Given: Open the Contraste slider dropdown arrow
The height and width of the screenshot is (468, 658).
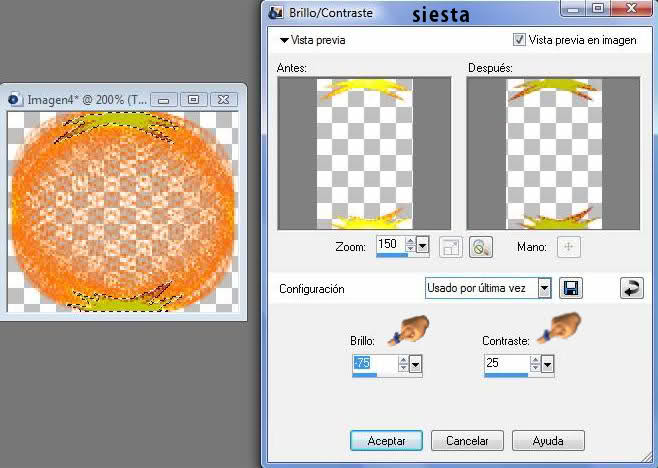Looking at the screenshot, I should pyautogui.click(x=547, y=364).
